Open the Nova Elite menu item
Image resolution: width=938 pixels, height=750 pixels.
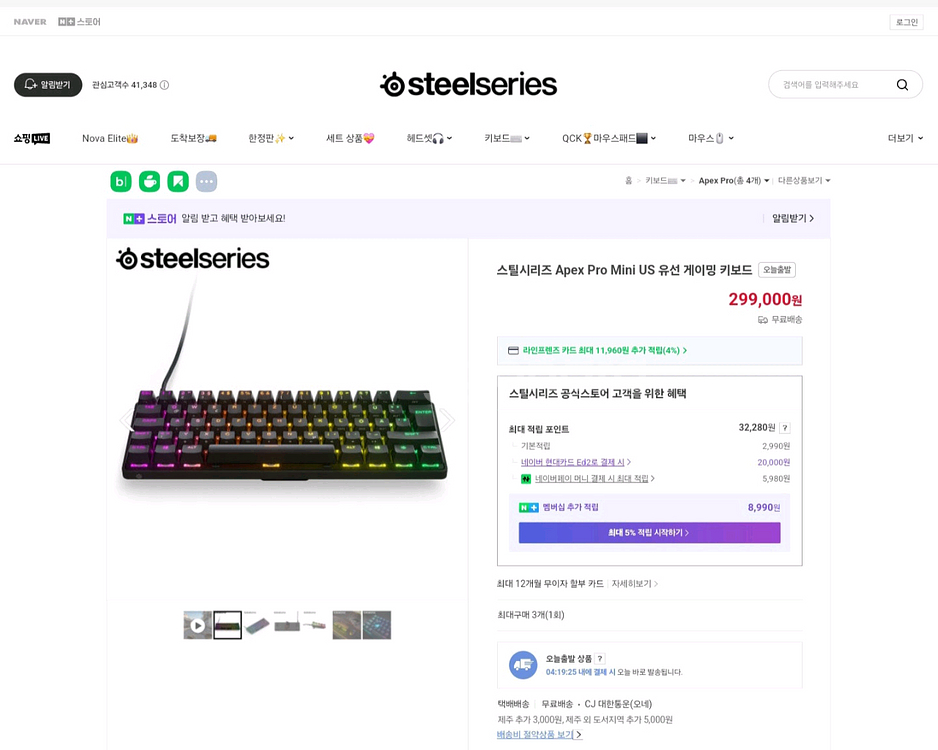pos(110,138)
